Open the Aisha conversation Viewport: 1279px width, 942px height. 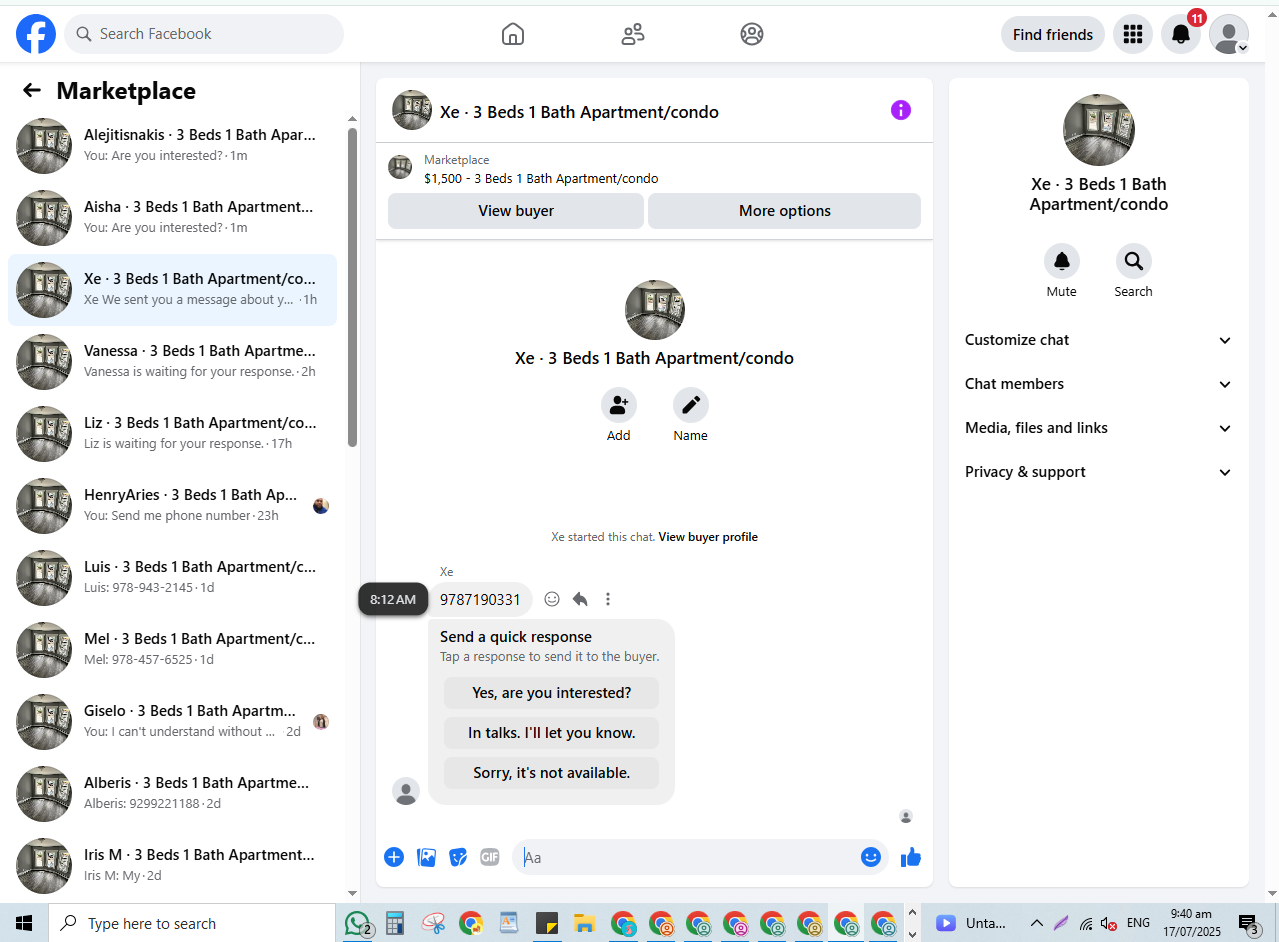pyautogui.click(x=173, y=218)
